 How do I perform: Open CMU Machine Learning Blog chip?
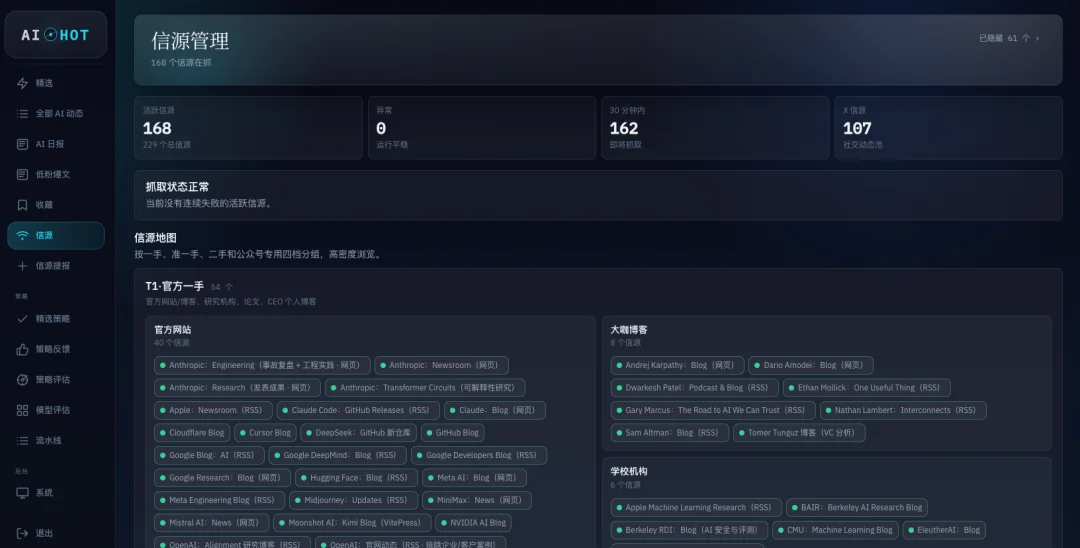click(835, 530)
